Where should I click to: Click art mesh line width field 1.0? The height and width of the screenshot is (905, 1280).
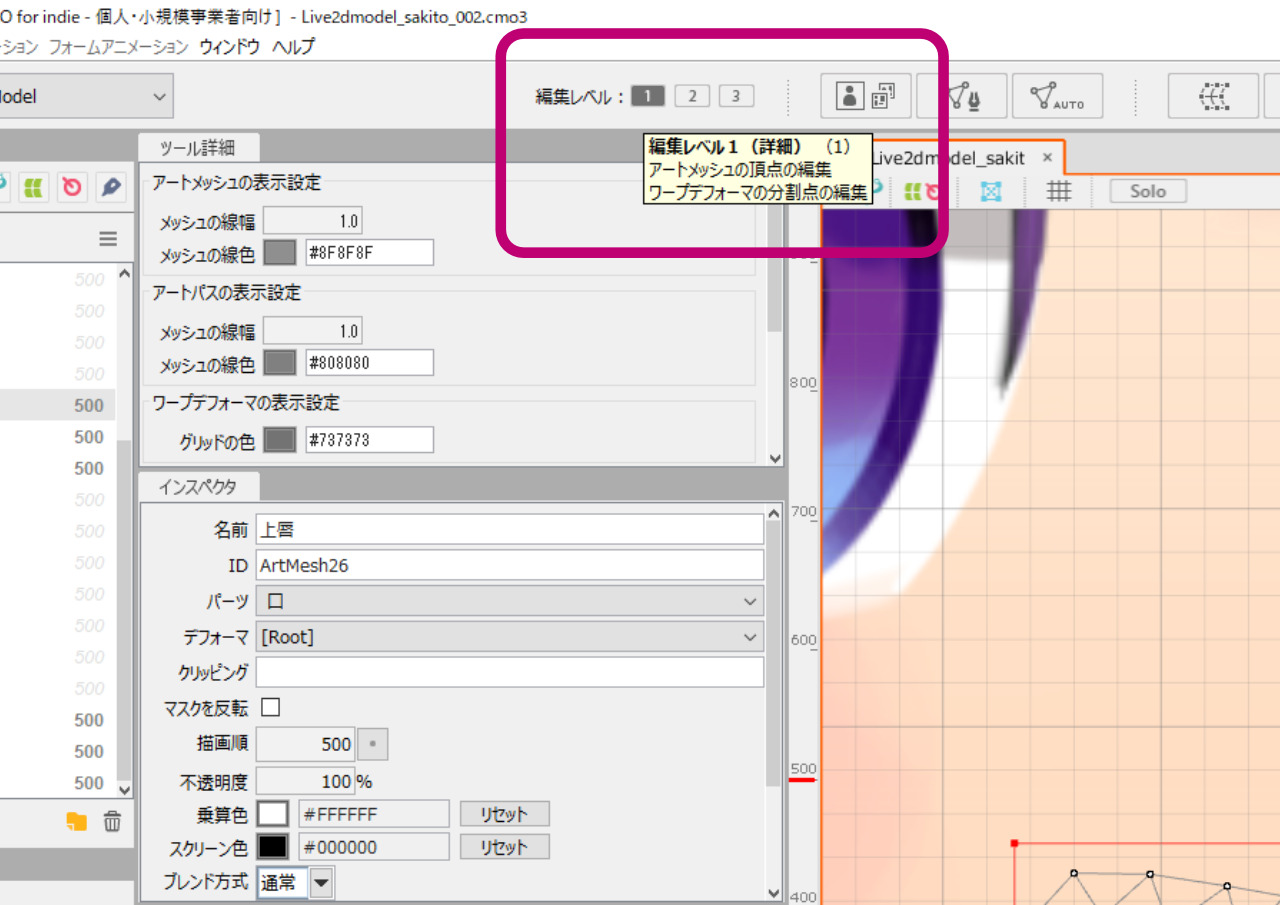click(312, 221)
